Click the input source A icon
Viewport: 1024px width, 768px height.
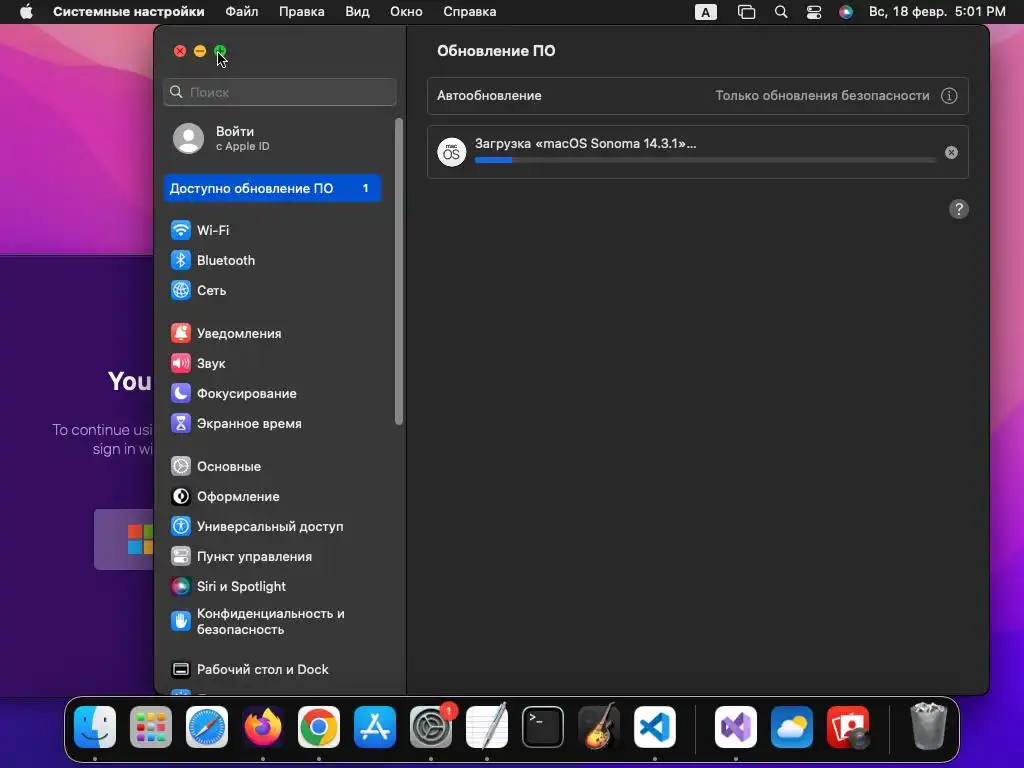(x=705, y=12)
